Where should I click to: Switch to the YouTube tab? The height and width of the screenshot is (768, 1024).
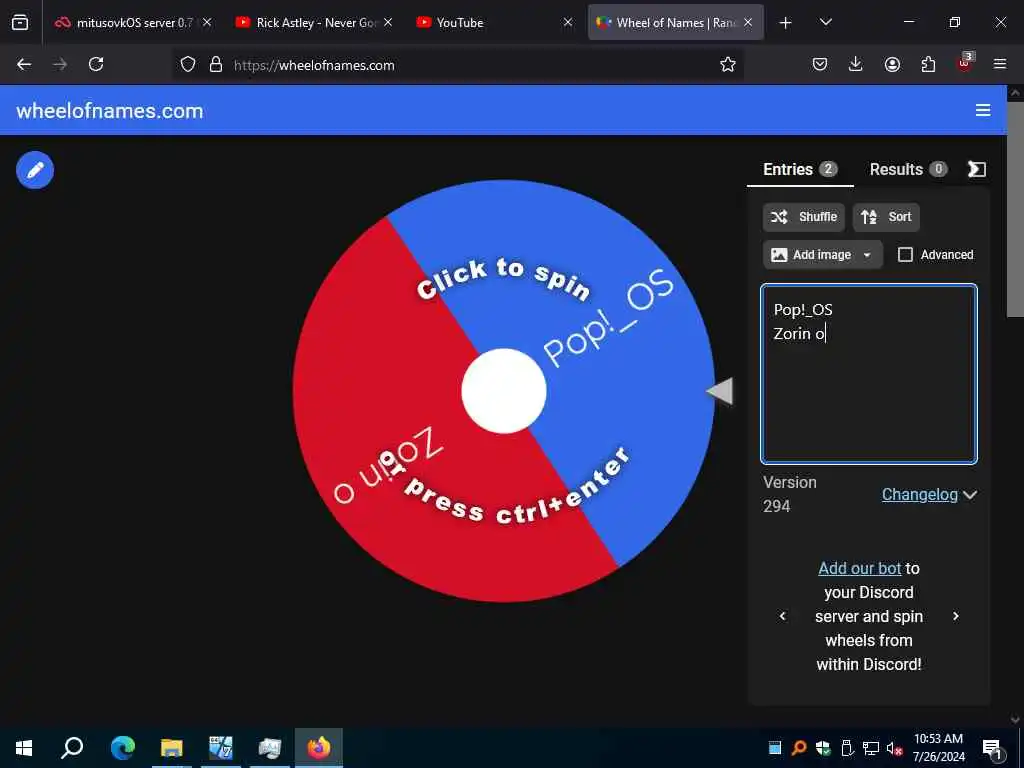(x=494, y=22)
